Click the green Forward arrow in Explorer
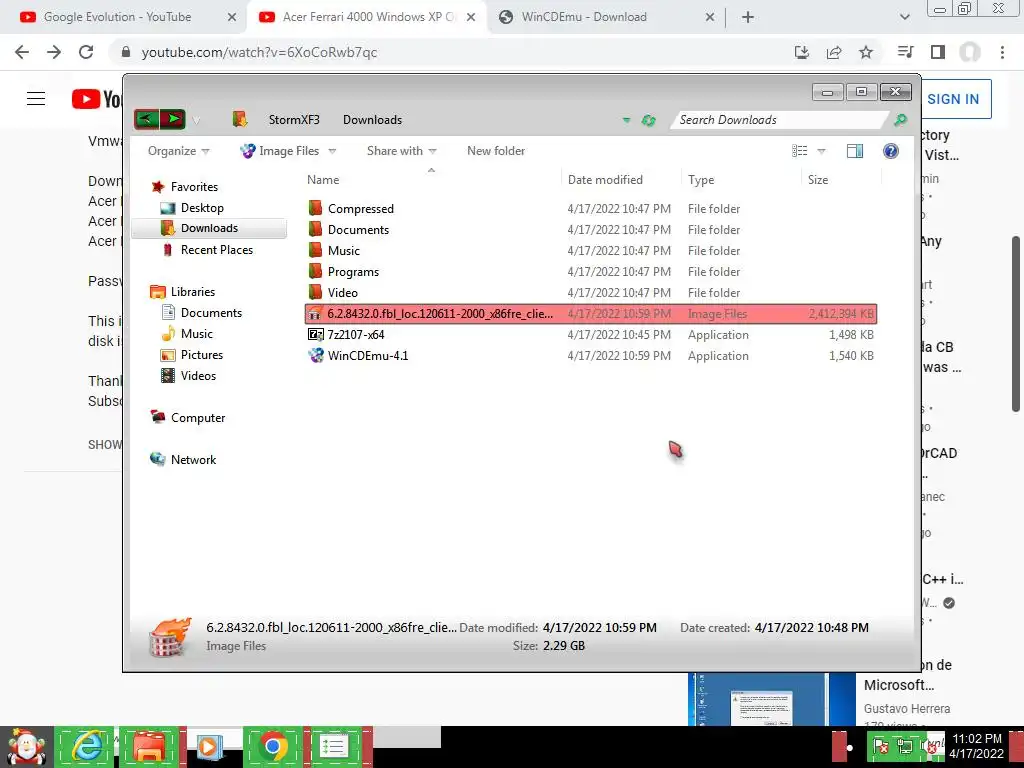Image resolution: width=1024 pixels, height=768 pixels. [x=172, y=120]
